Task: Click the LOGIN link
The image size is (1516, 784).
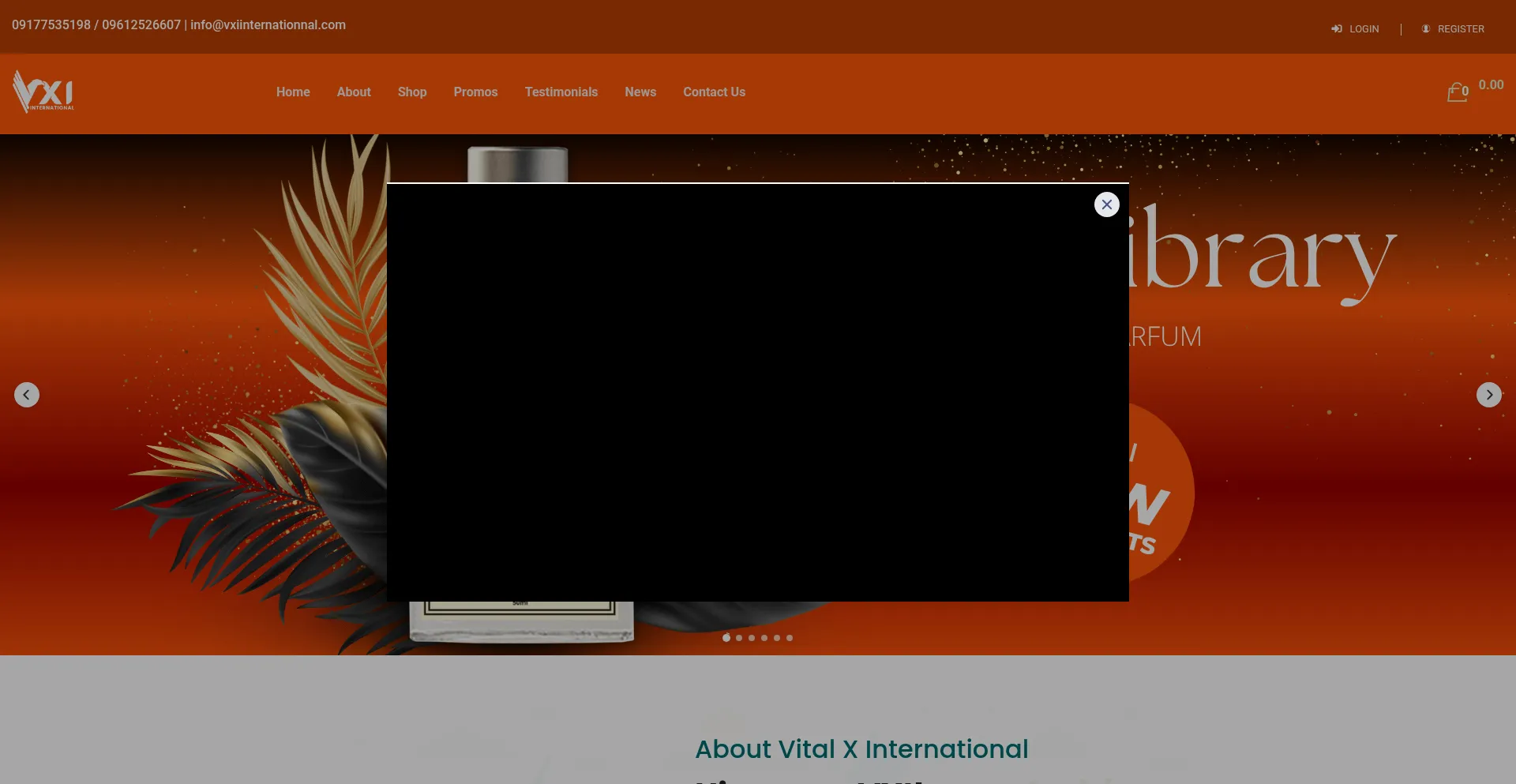Action: (1364, 29)
